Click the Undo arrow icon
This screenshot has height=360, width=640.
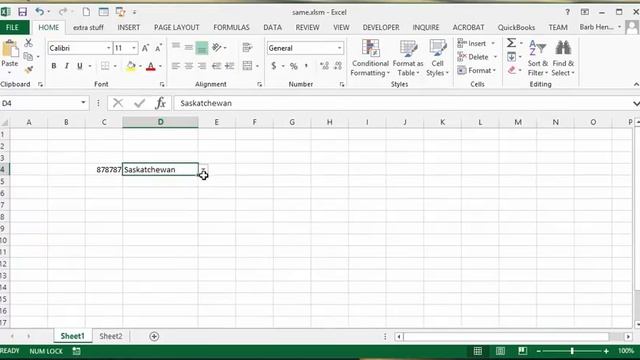[40, 12]
